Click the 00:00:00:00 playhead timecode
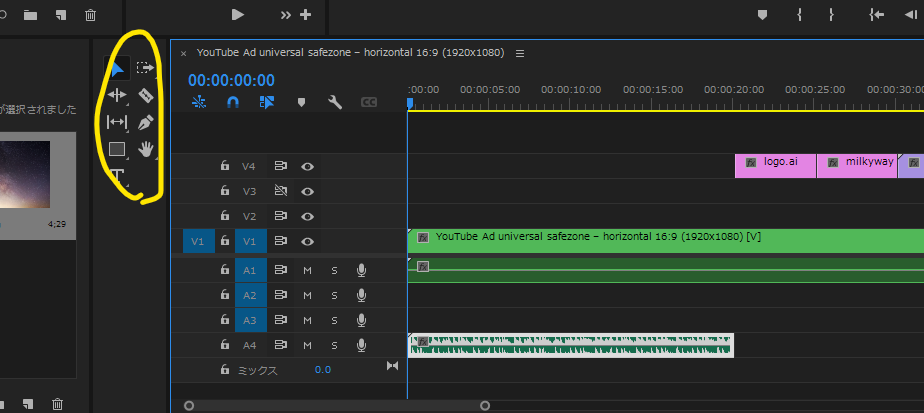The width and height of the screenshot is (924, 413). pos(231,79)
